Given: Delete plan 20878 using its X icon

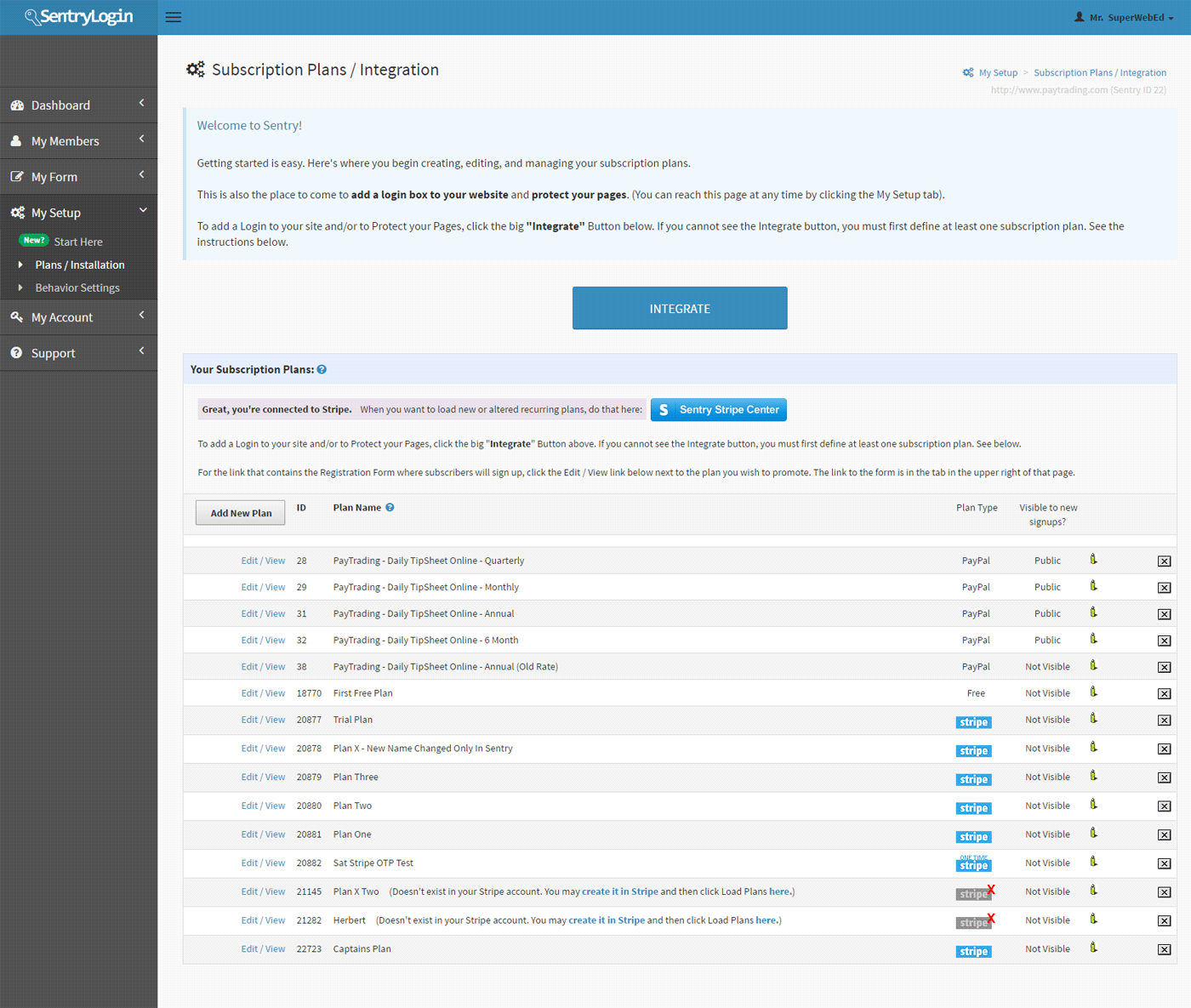Looking at the screenshot, I should click(x=1165, y=749).
